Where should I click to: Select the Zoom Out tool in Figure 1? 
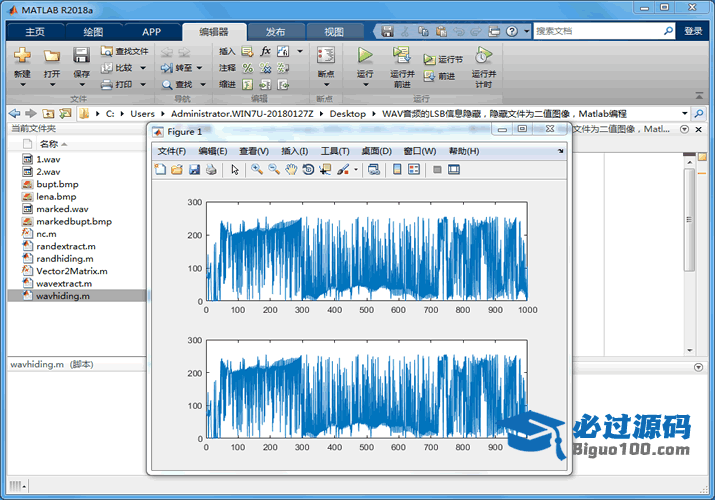(274, 170)
